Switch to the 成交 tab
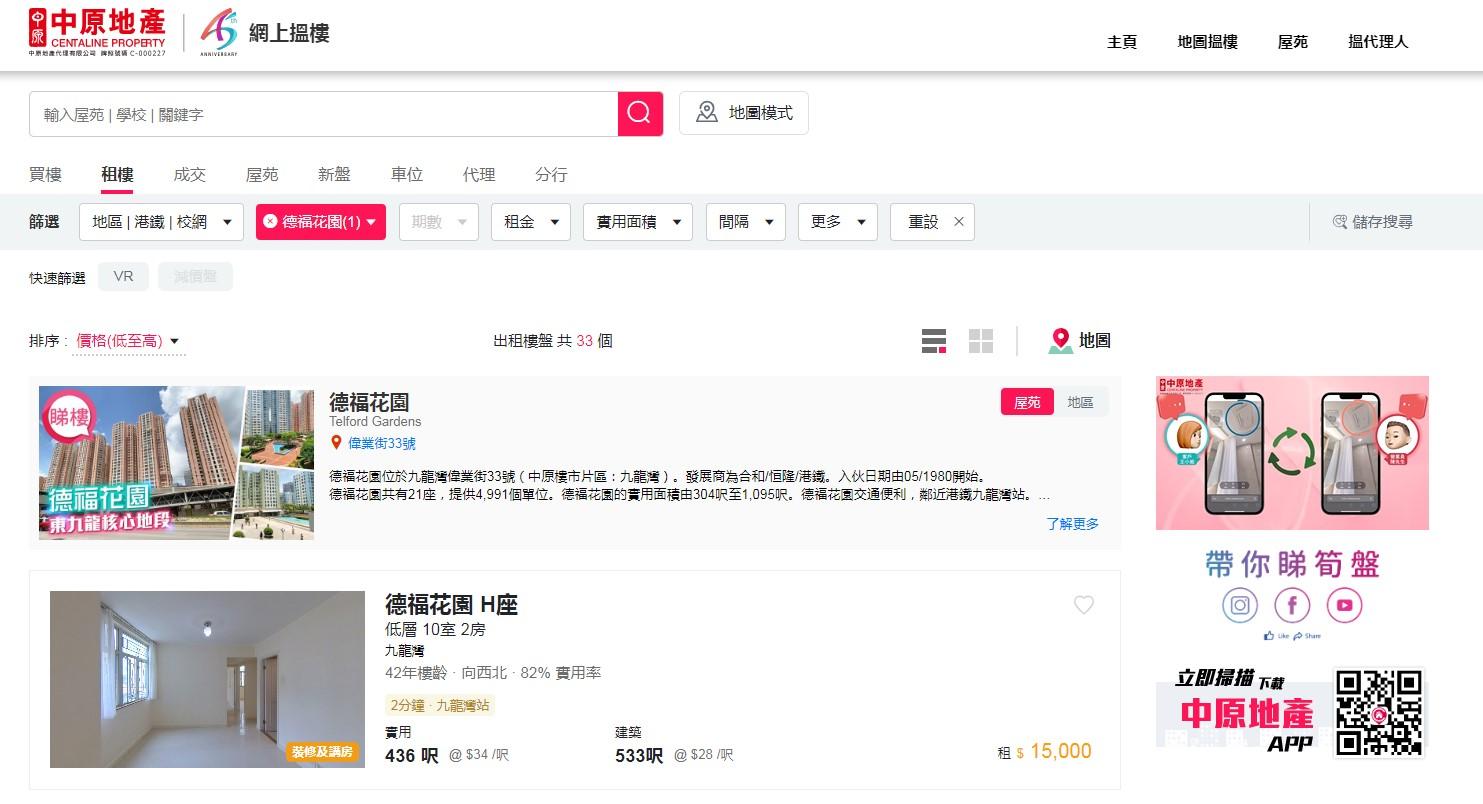1483x804 pixels. point(189,174)
